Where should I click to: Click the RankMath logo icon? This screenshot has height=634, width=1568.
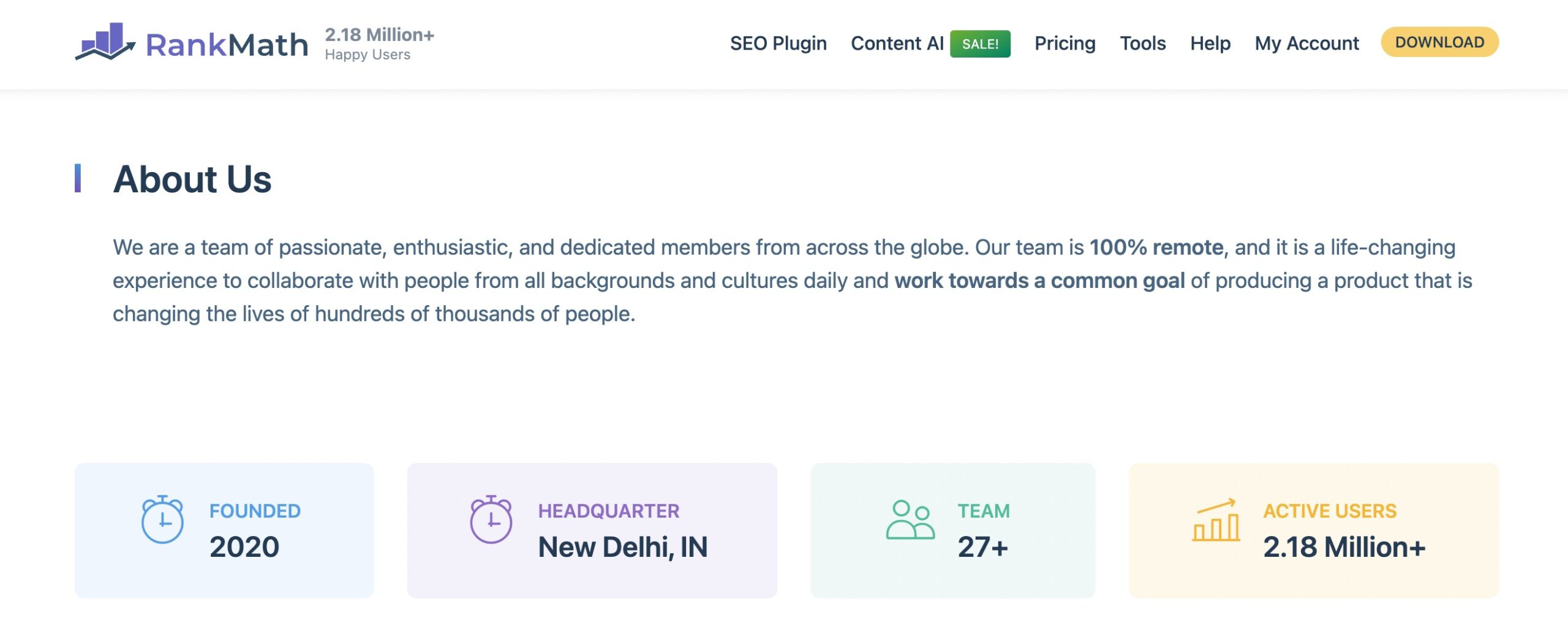coord(105,42)
